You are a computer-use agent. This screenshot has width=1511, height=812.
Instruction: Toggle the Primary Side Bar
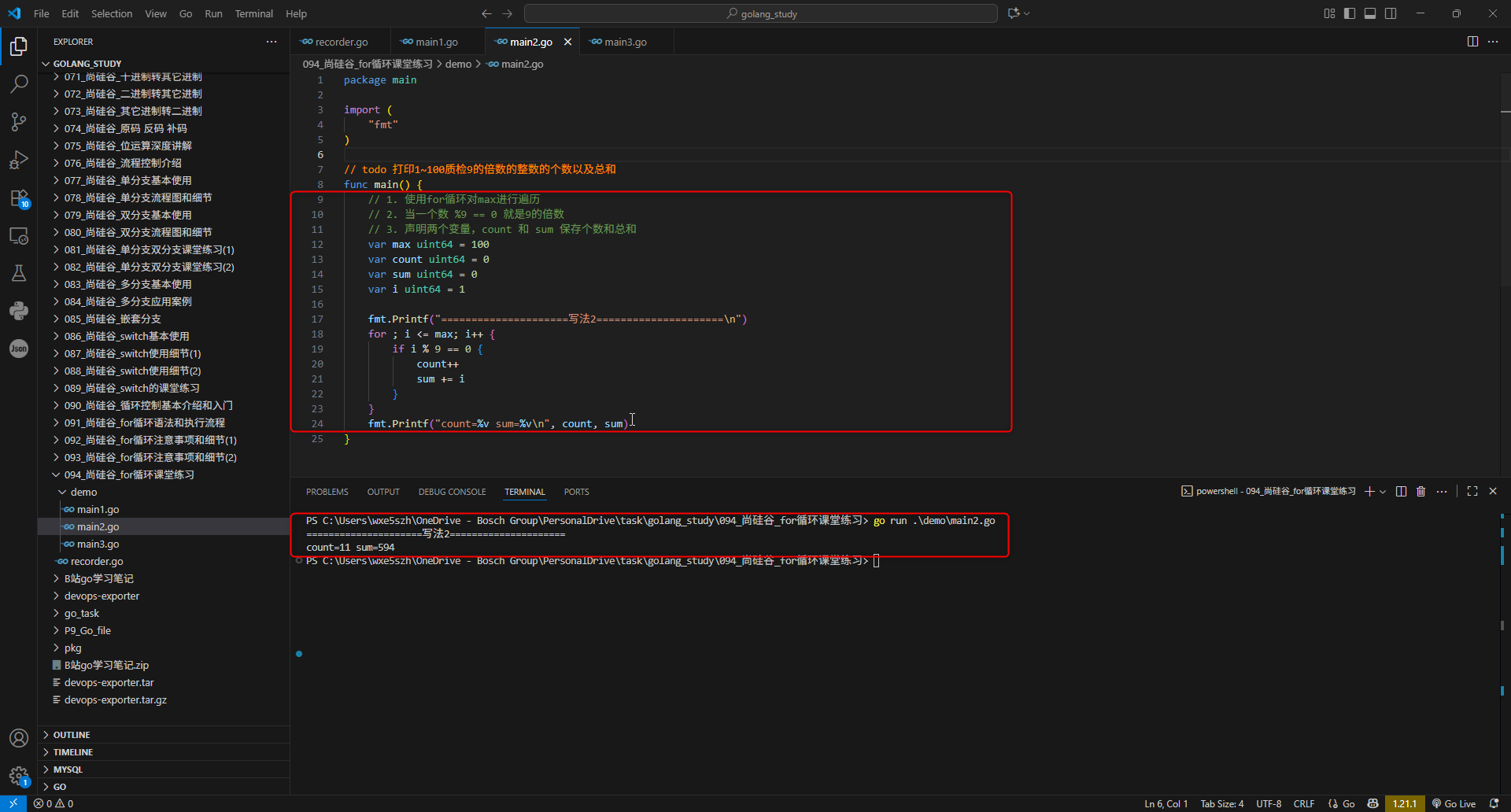pyautogui.click(x=1350, y=13)
